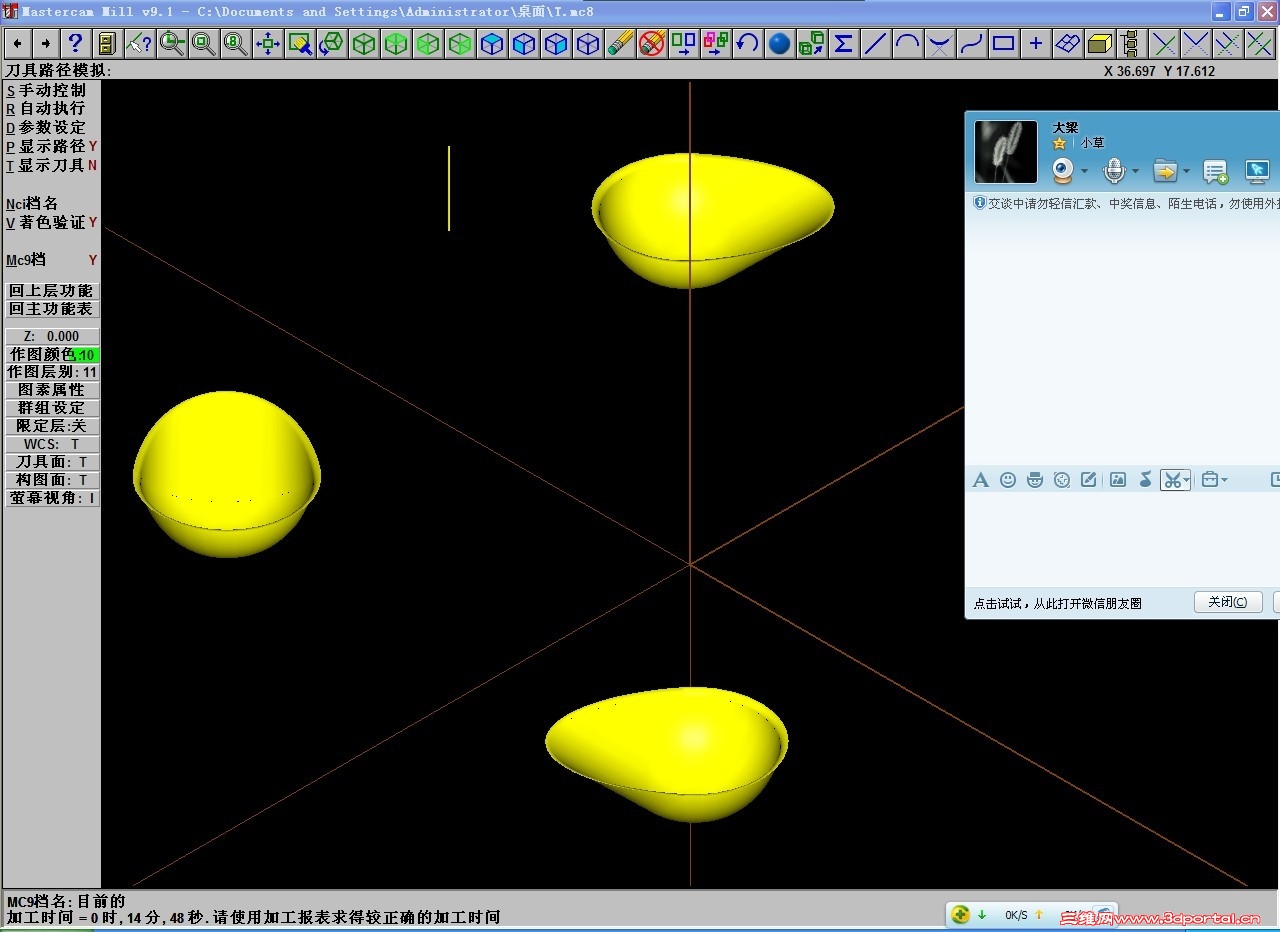This screenshot has width=1280, height=932.
Task: Open the file cabinet icon in toolbar
Action: coord(107,43)
